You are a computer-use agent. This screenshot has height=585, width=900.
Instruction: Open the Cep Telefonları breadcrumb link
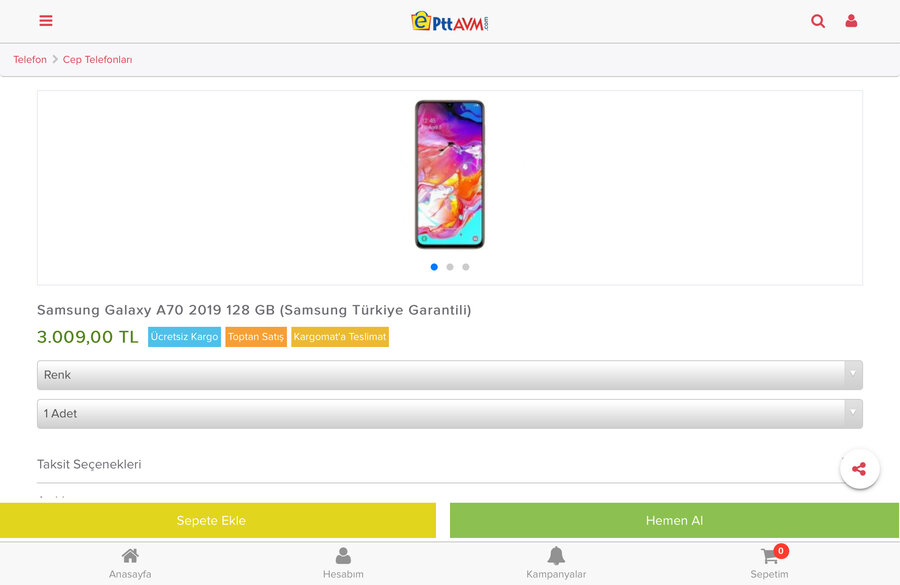point(97,60)
